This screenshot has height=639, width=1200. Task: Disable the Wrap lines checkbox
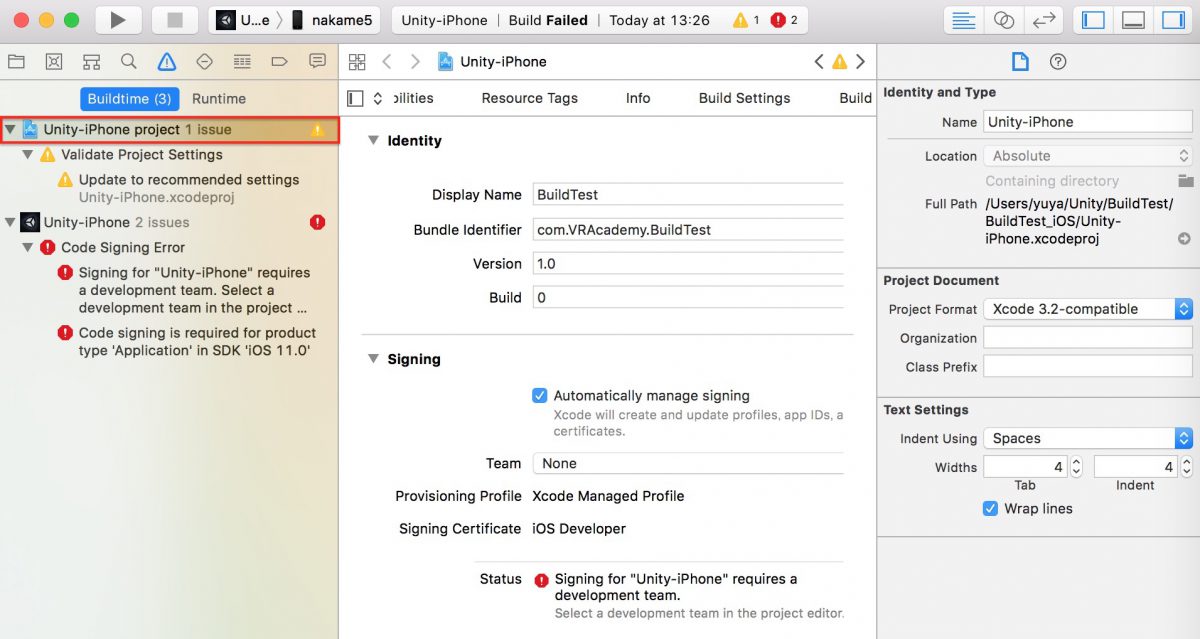click(990, 508)
